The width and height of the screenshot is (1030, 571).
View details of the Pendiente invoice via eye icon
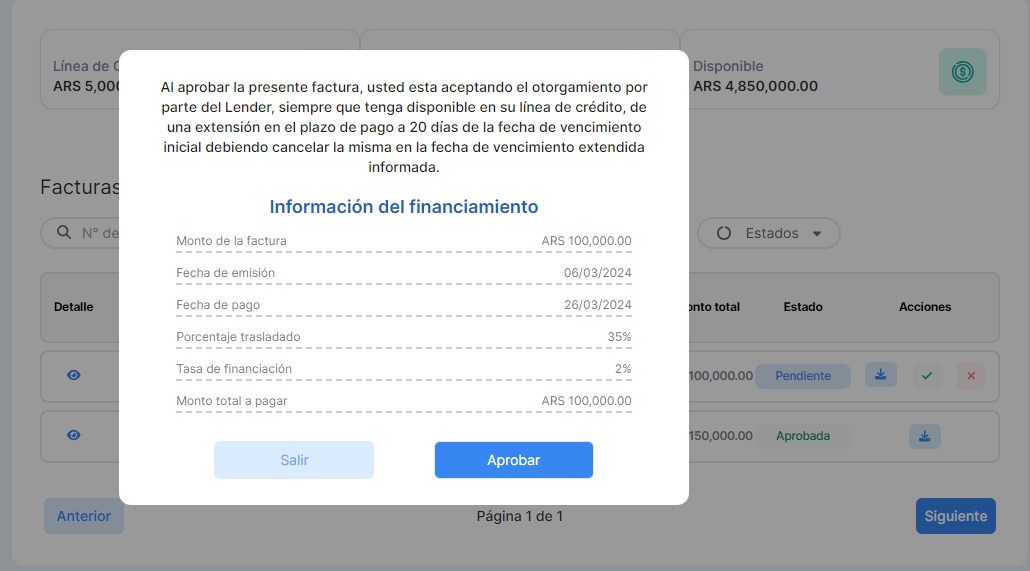pos(74,375)
